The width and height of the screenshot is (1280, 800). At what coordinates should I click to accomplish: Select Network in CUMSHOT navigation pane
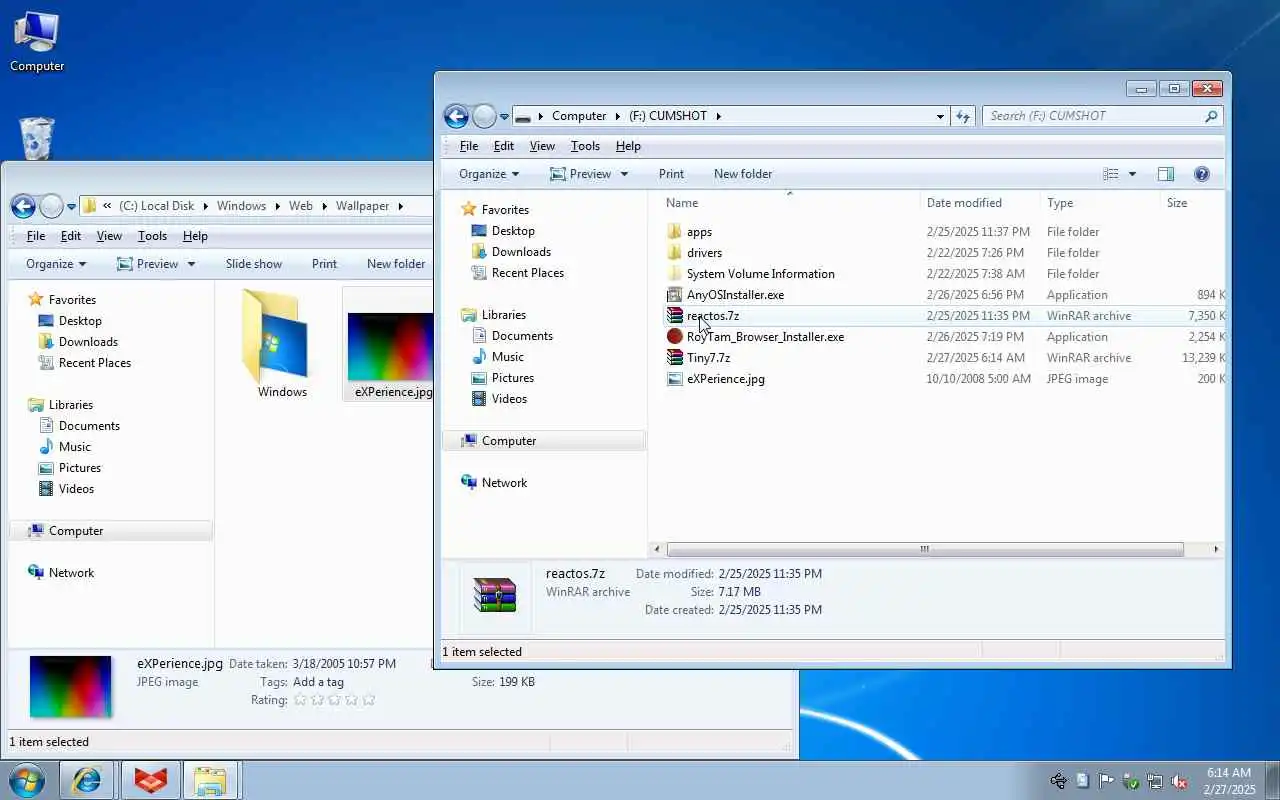(504, 483)
